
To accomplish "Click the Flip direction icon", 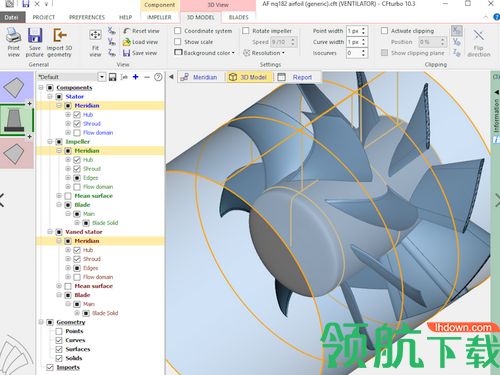I will coord(478,35).
